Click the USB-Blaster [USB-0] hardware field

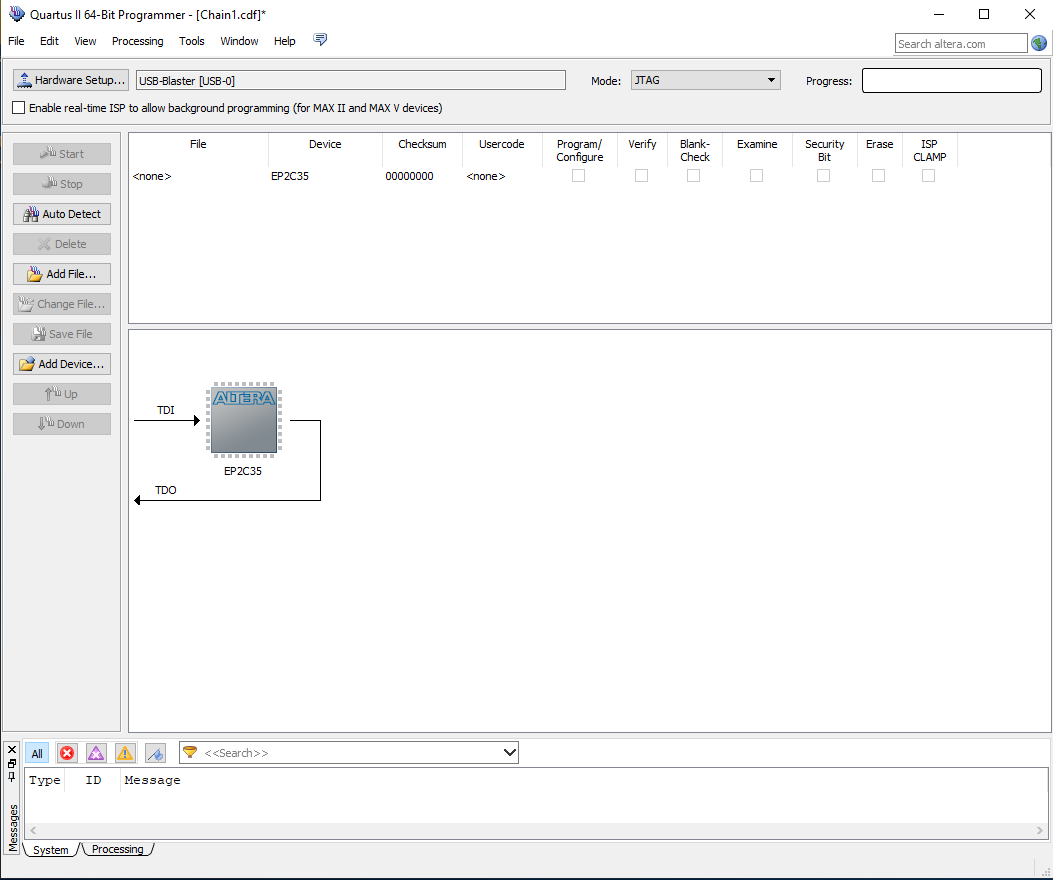tap(351, 81)
